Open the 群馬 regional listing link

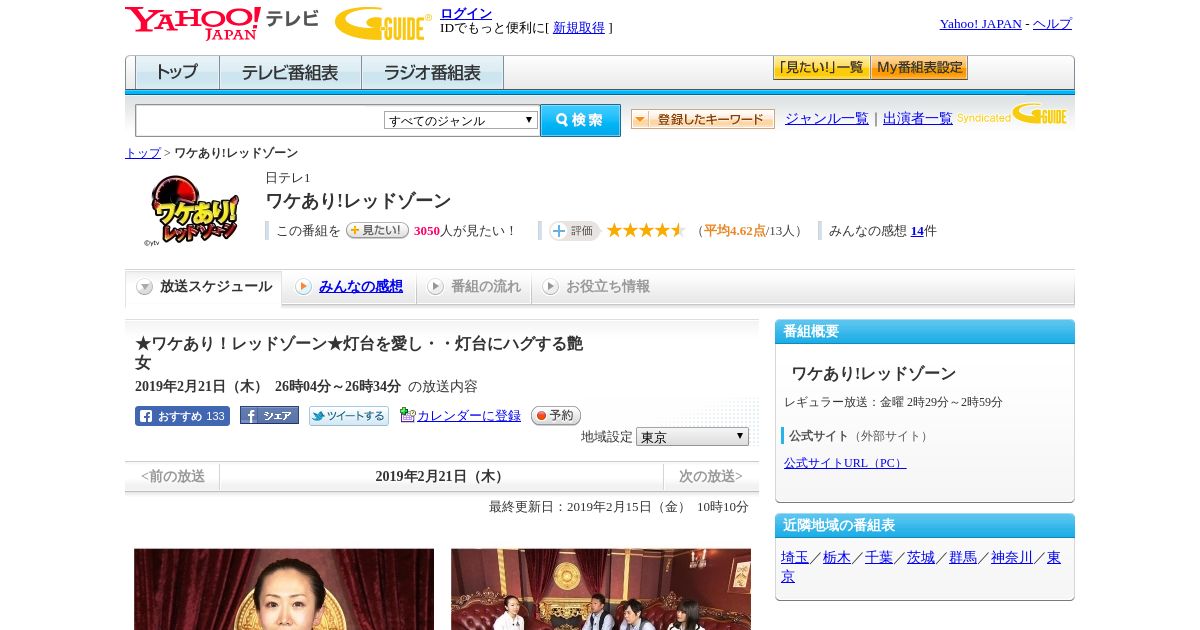(963, 558)
